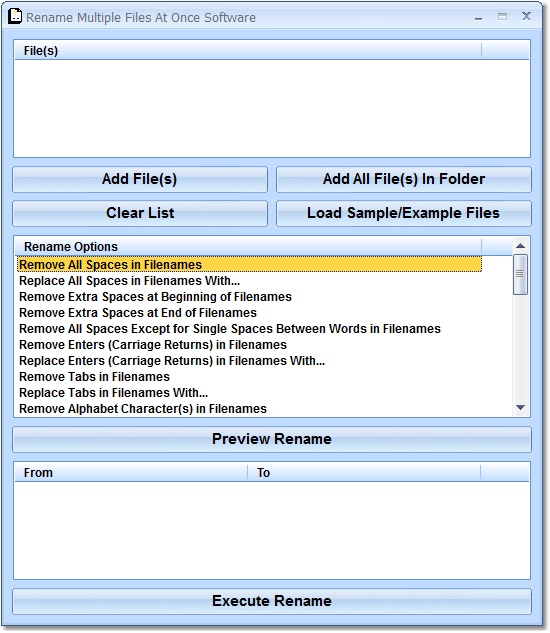Click the Rename Options scrollbar thumb
550x633 pixels.
tap(521, 275)
